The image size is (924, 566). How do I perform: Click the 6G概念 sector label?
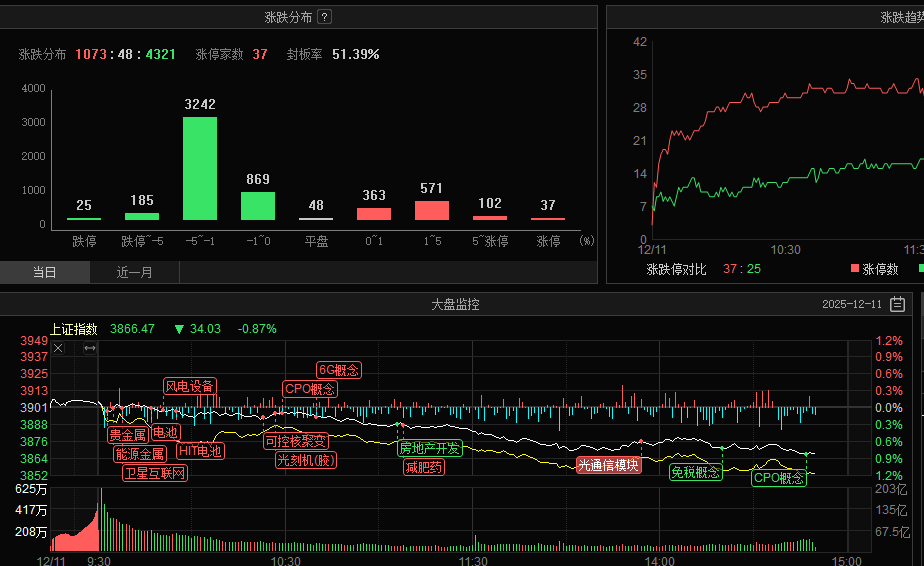pos(338,369)
